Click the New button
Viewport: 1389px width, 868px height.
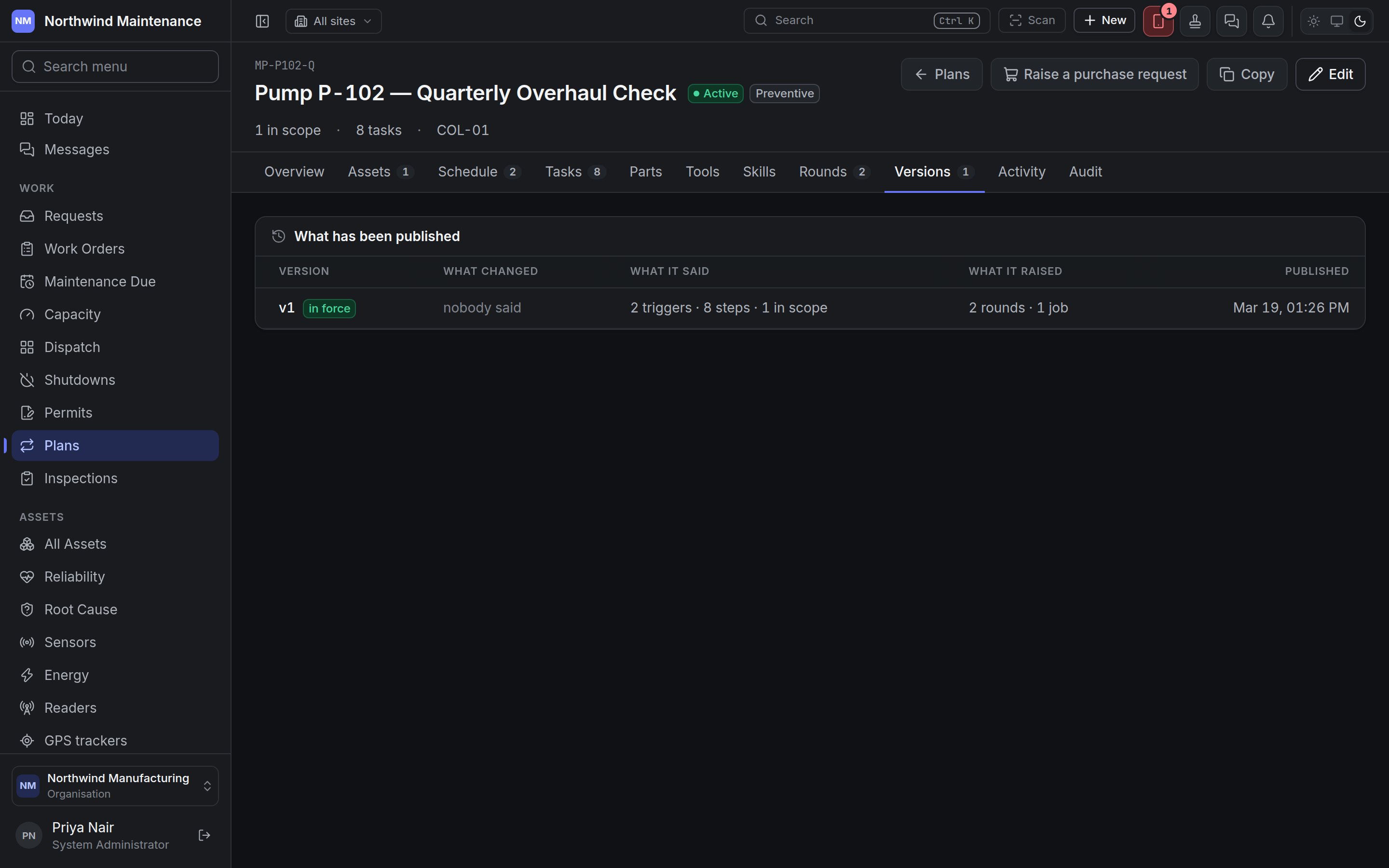[1104, 21]
